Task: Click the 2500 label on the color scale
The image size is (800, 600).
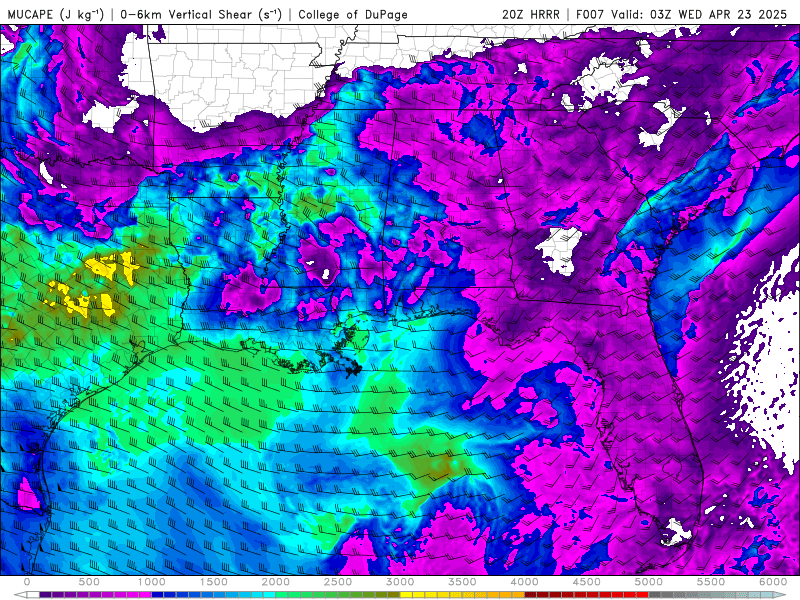Action: click(338, 582)
